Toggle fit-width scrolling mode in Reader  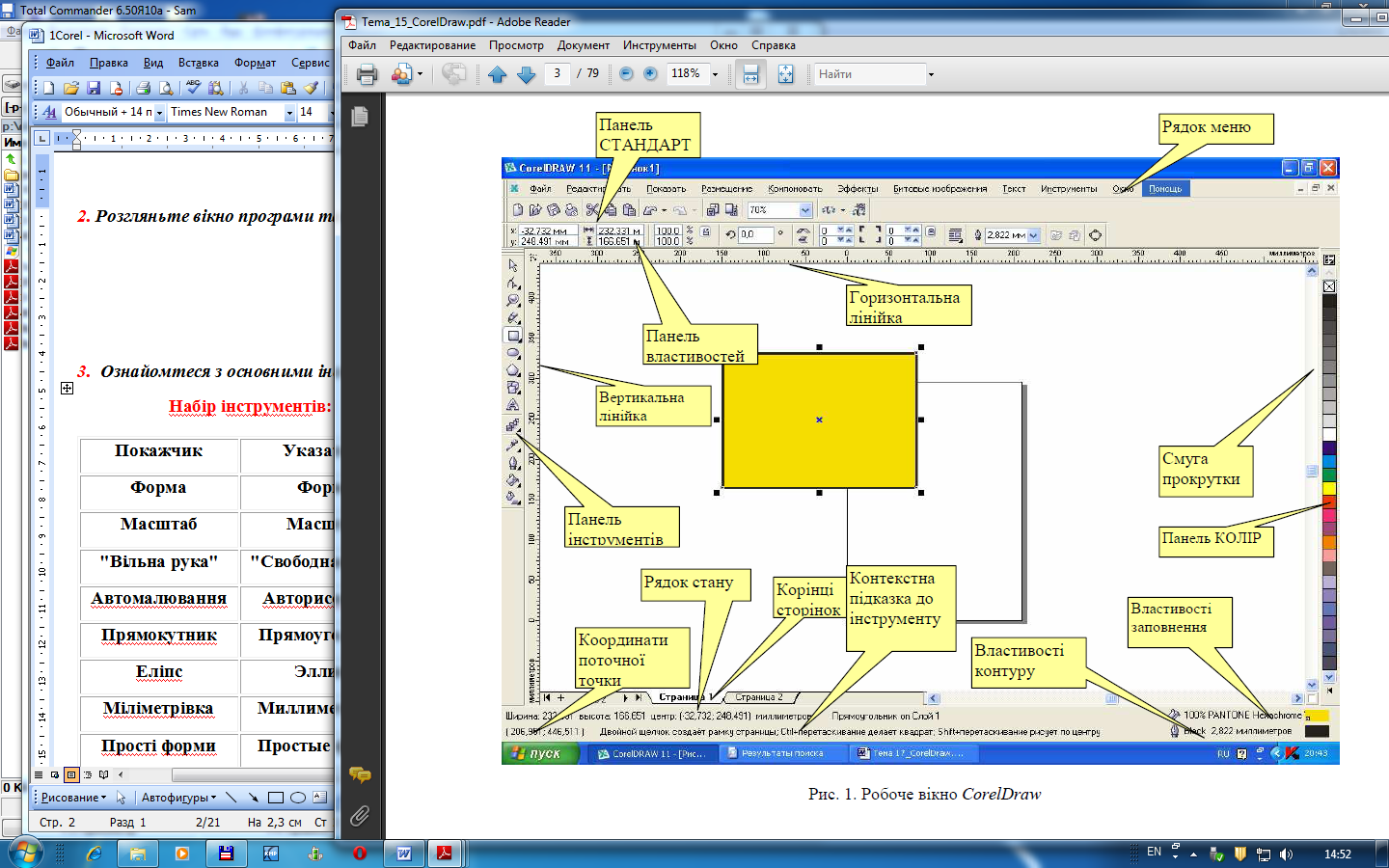(x=750, y=74)
